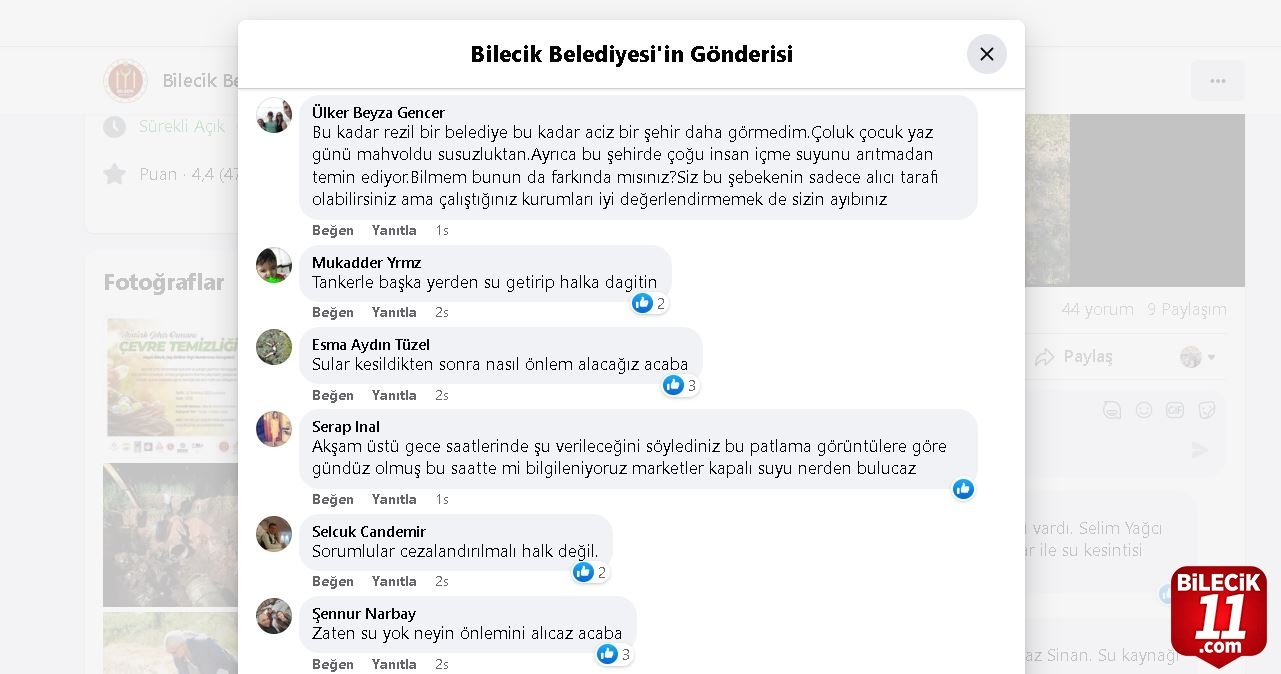Image resolution: width=1281 pixels, height=674 pixels.
Task: Click Yanıtla under Şennur Narbay's comment
Action: tap(394, 664)
